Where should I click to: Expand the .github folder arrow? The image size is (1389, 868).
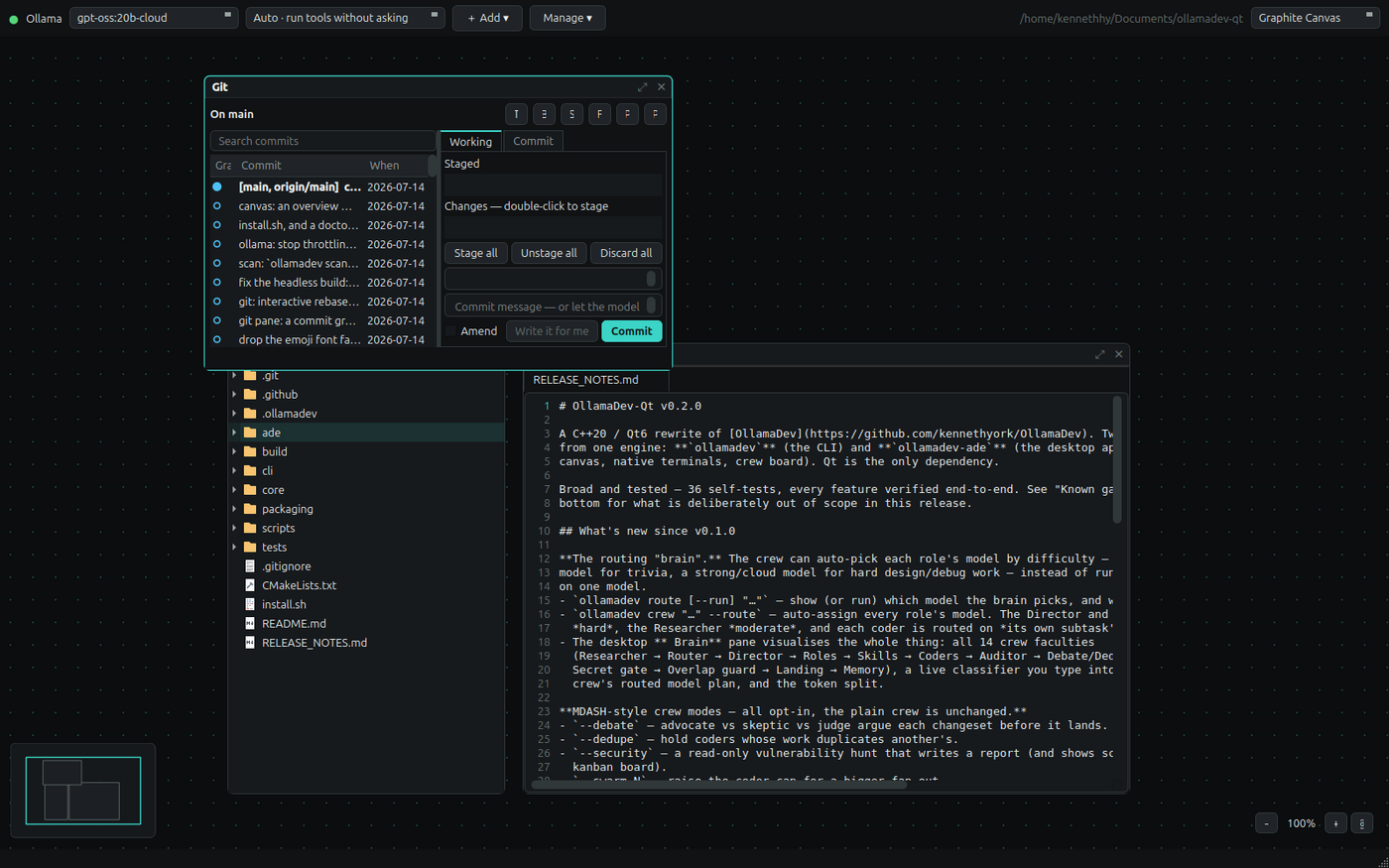[x=235, y=395]
